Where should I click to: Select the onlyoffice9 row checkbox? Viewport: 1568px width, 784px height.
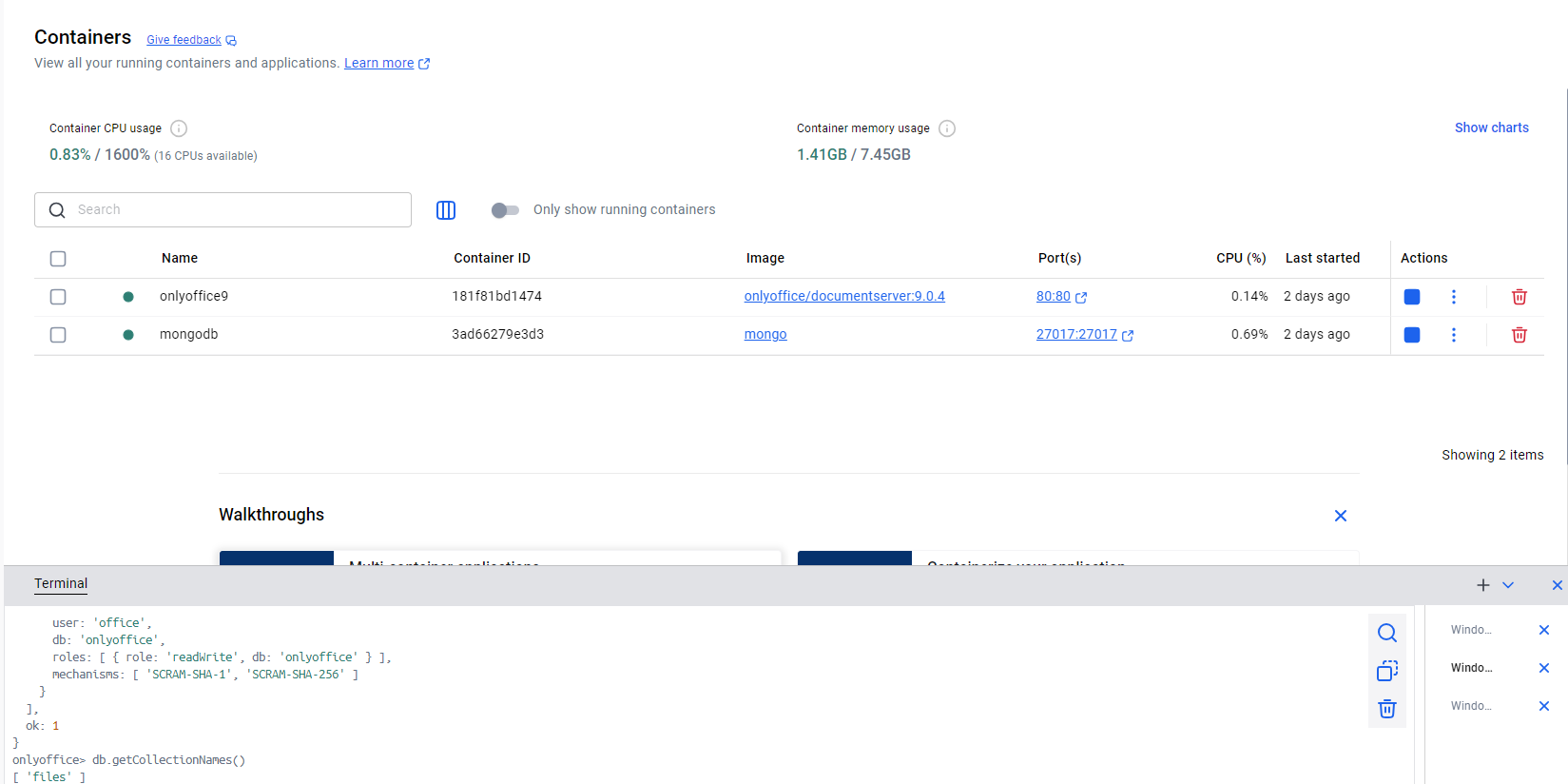58,297
